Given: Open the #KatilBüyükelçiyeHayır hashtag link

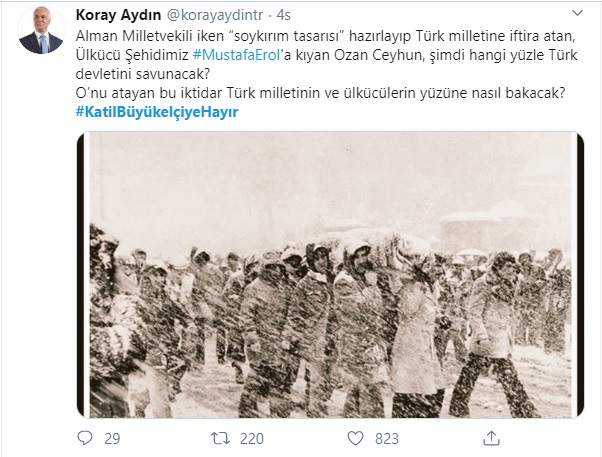Looking at the screenshot, I should (157, 112).
